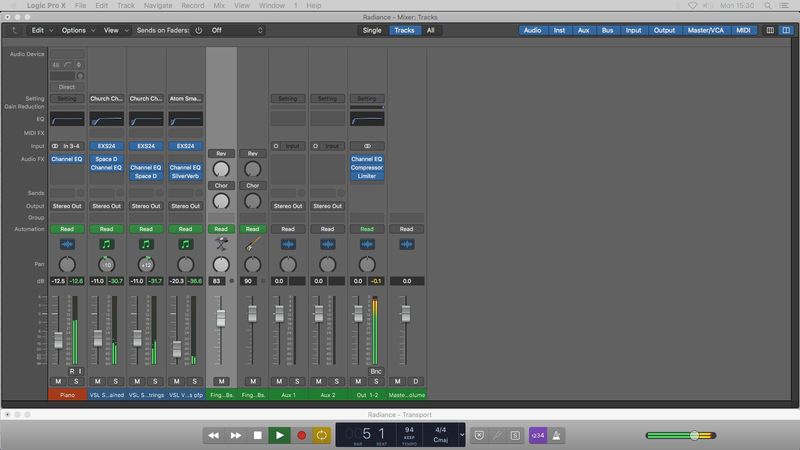Click the Piano audio waveform track icon
This screenshot has height=450, width=800.
[x=67, y=244]
